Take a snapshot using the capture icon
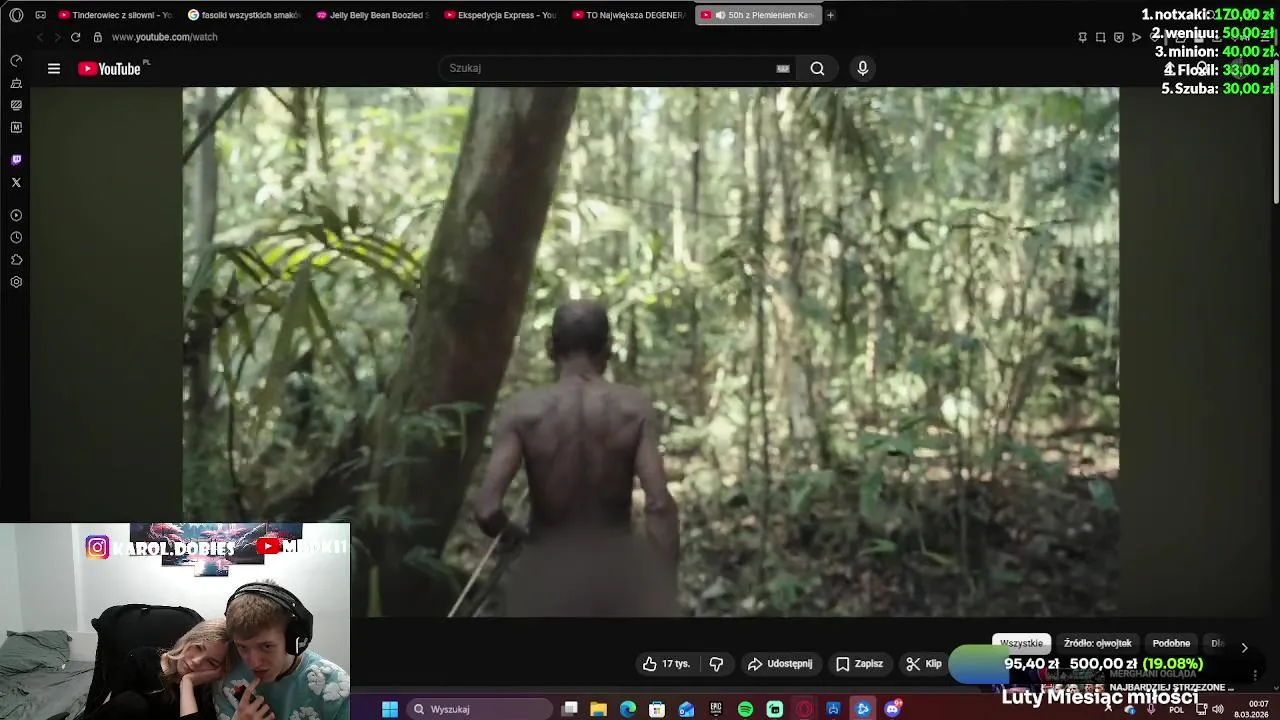 [x=1100, y=37]
